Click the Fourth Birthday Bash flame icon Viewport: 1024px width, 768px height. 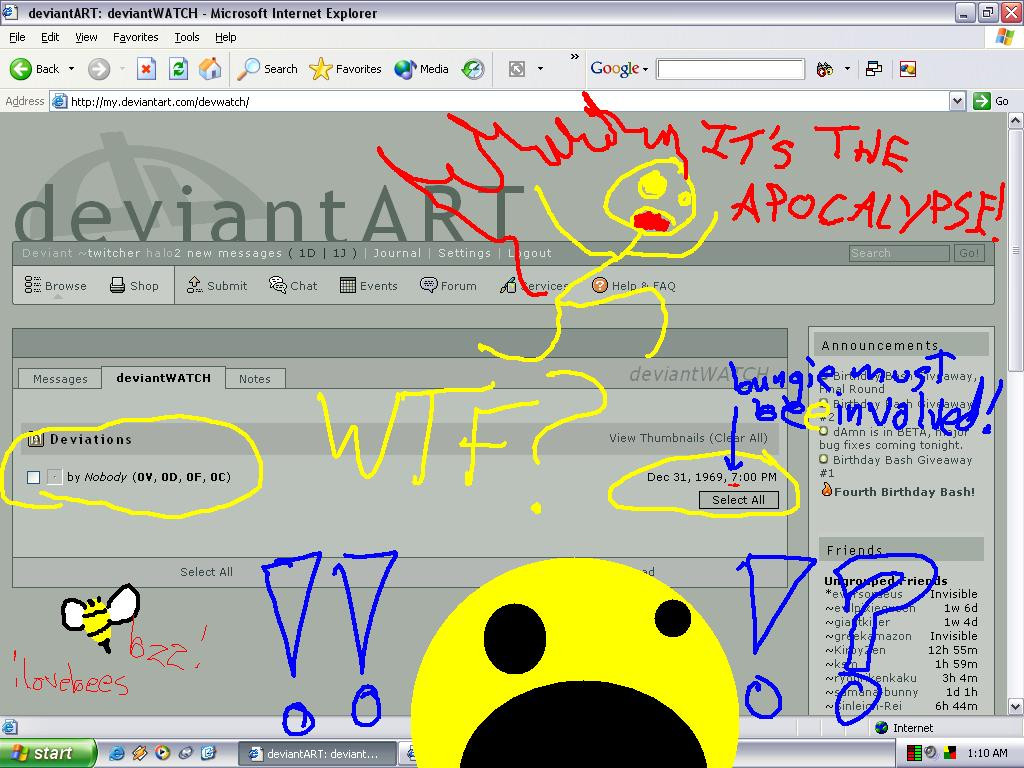tap(826, 489)
